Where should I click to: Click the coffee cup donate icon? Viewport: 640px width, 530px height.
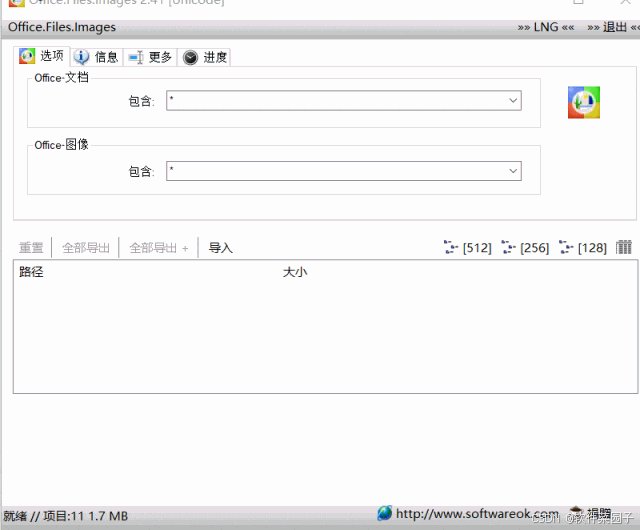coord(576,511)
